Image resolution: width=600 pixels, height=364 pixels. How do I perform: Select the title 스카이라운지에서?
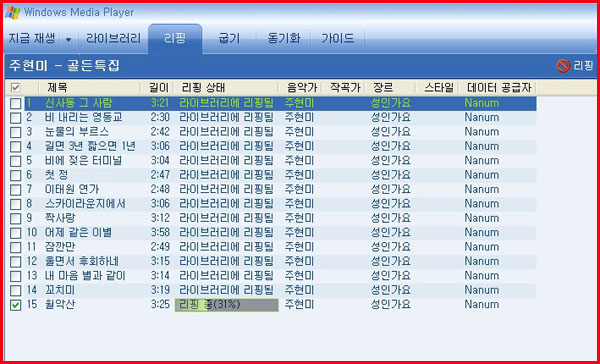(x=85, y=204)
